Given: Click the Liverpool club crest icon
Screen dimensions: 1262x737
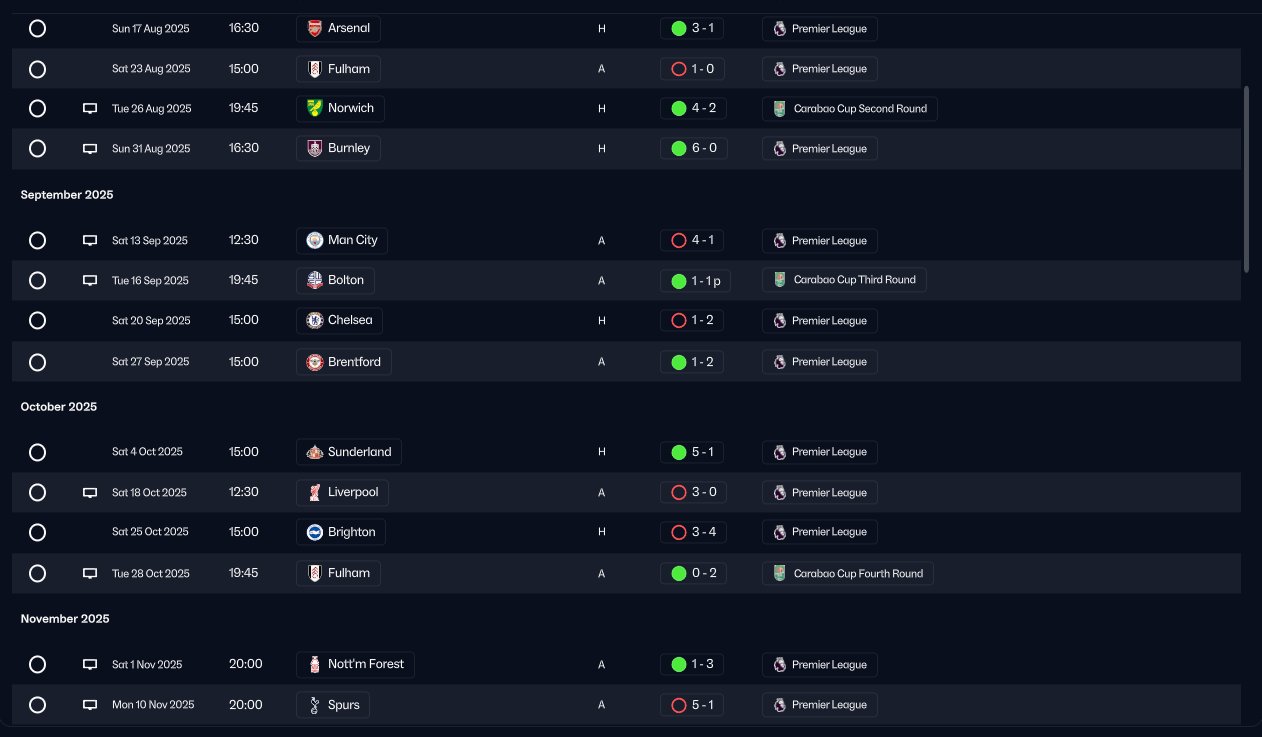Looking at the screenshot, I should coord(315,492).
